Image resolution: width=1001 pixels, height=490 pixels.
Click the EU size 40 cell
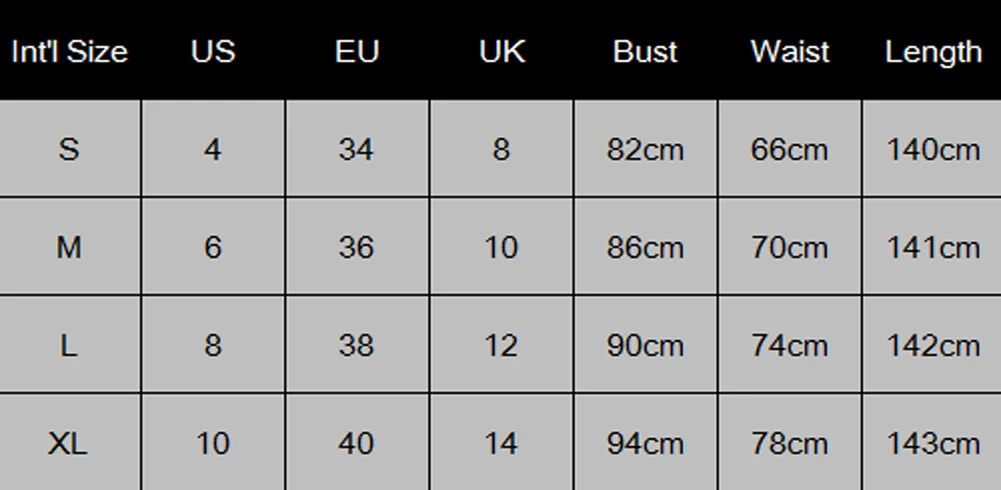(x=358, y=442)
